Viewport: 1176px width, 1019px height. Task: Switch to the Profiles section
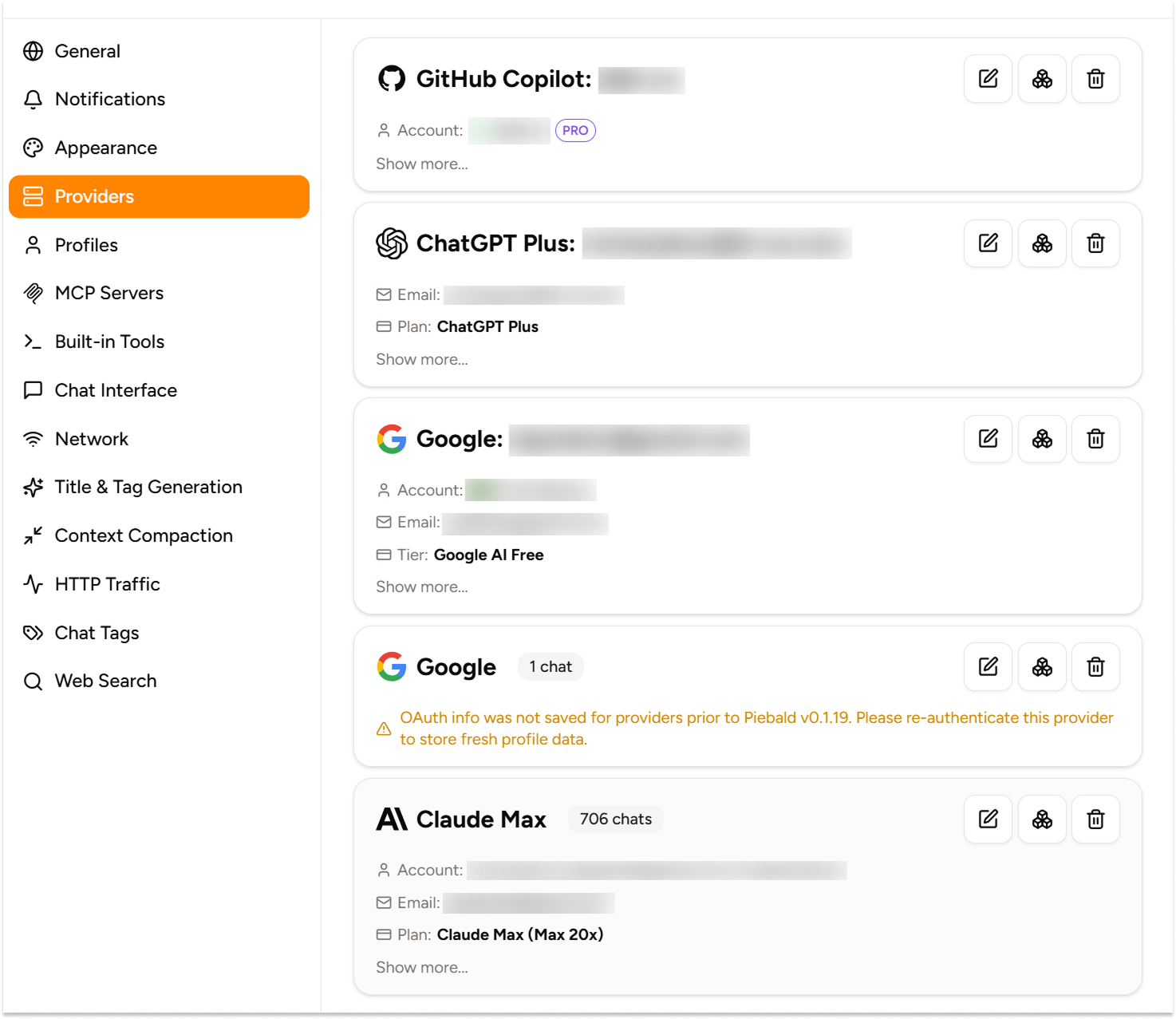tap(85, 245)
